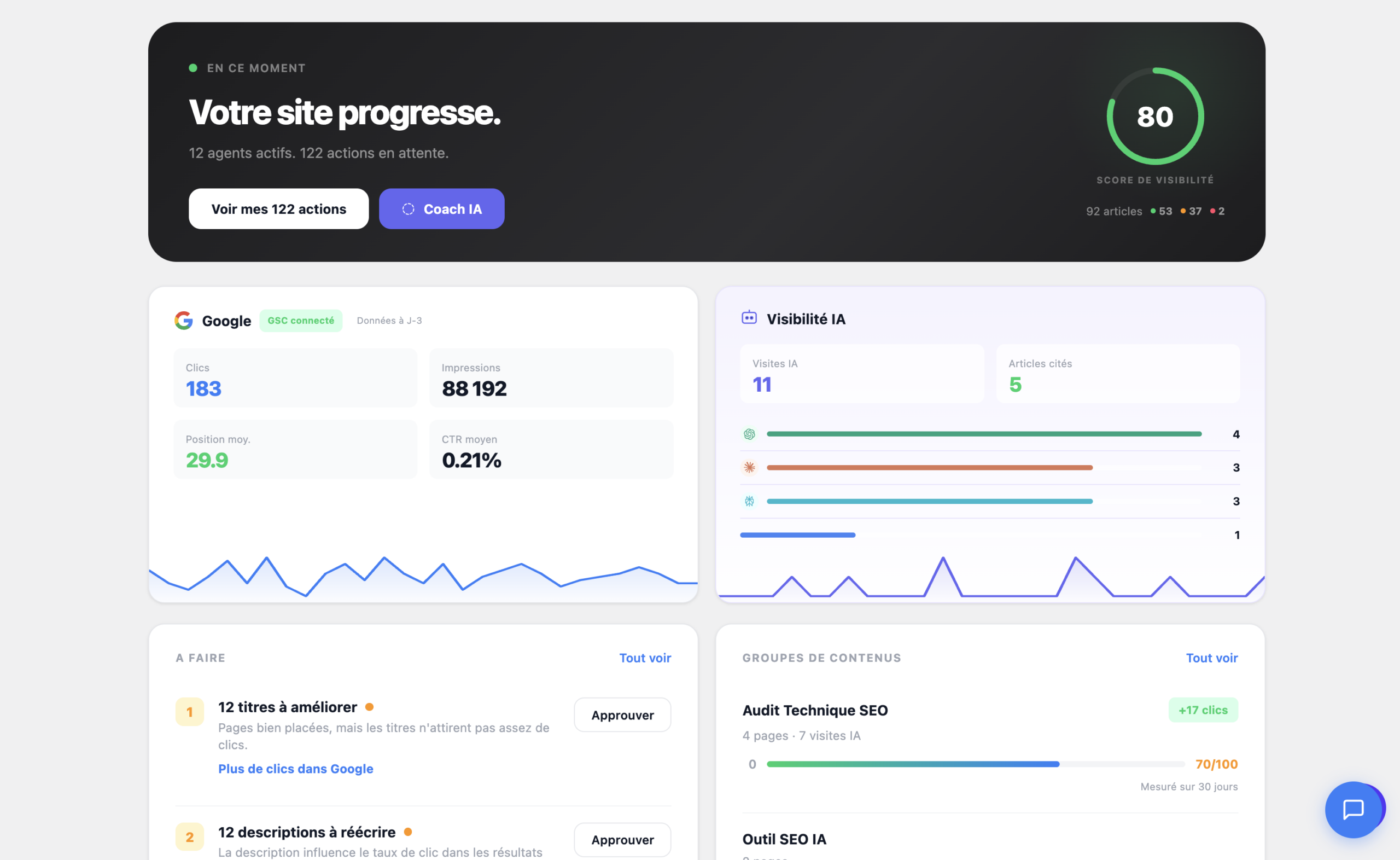1400x860 pixels.
Task: Open the chat bubble widget
Action: point(1353,809)
